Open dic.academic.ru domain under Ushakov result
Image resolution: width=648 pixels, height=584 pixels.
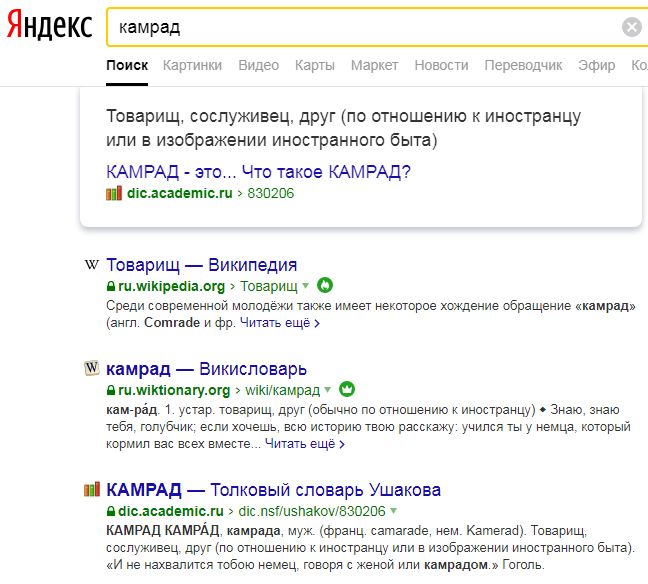pos(171,512)
